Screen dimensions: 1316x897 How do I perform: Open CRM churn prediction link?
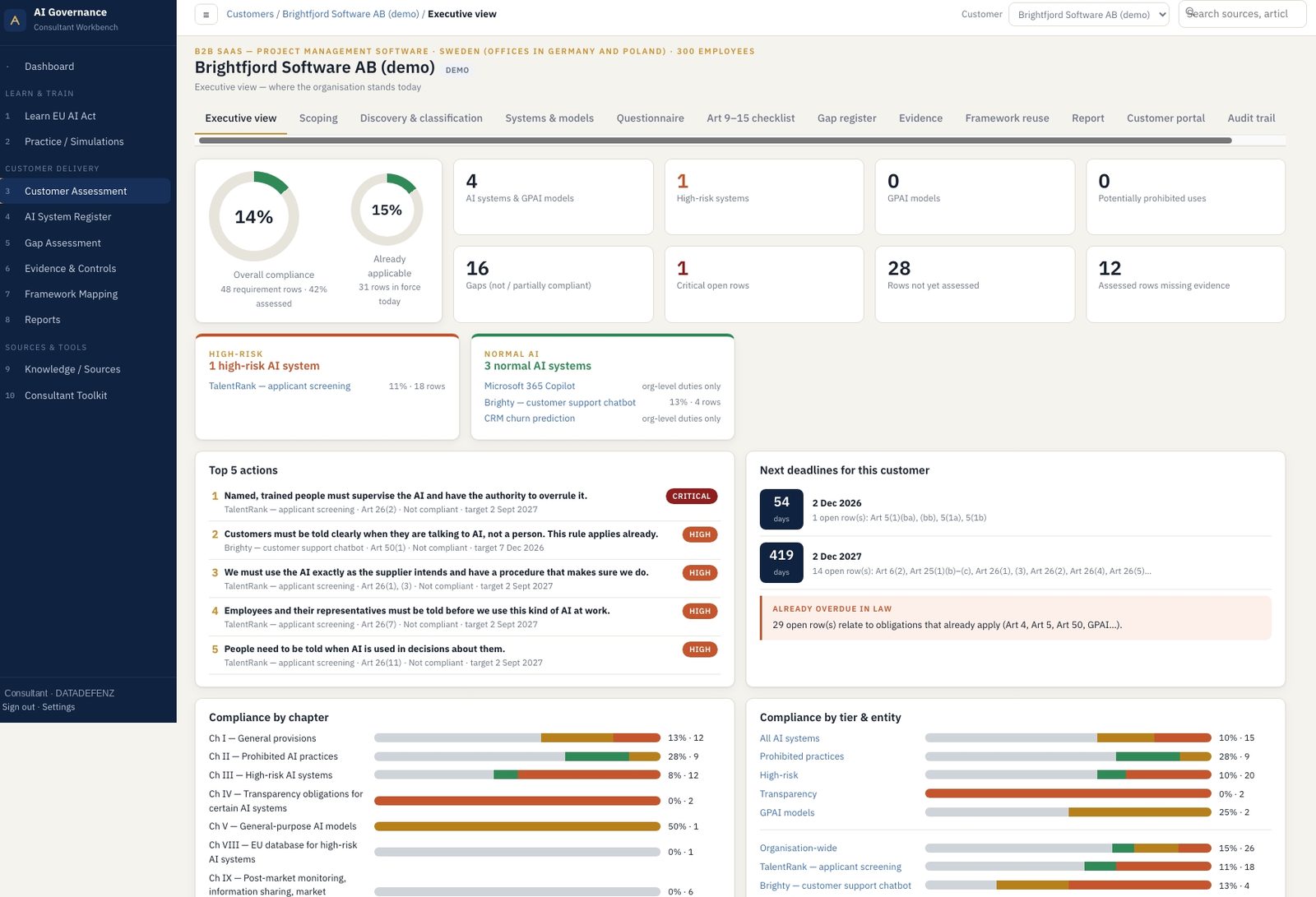click(x=530, y=418)
